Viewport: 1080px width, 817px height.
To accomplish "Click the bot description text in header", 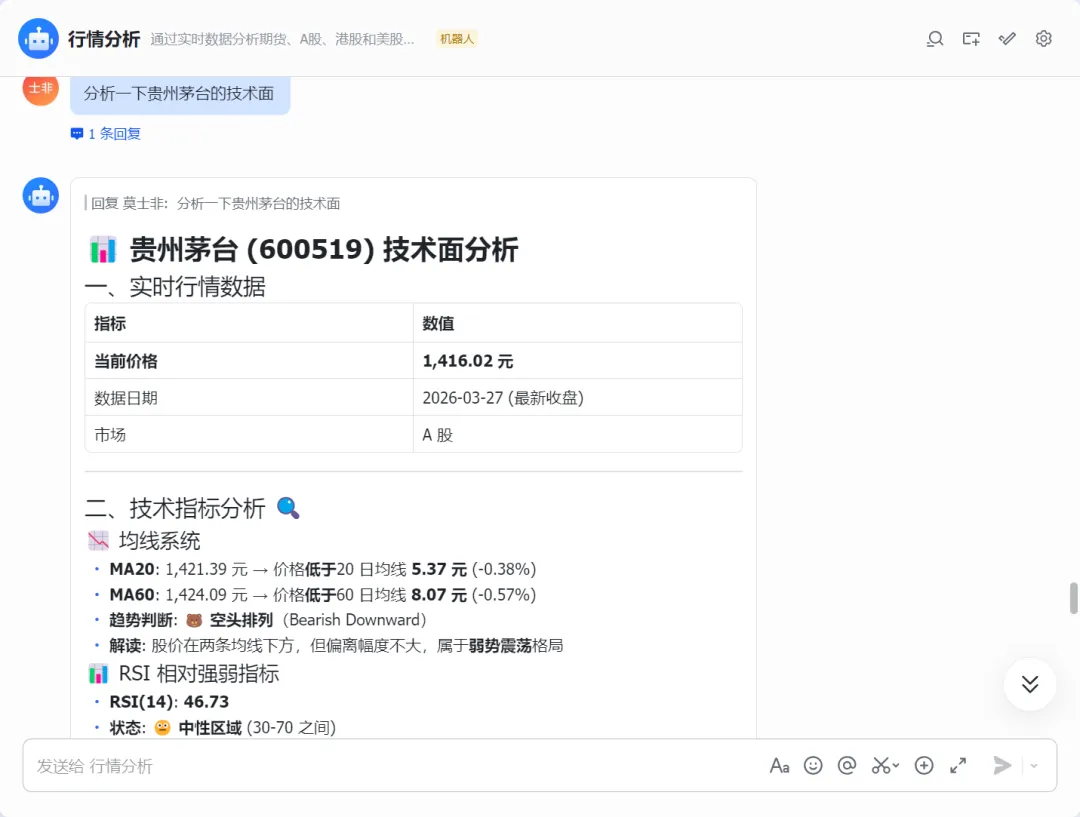I will [282, 39].
